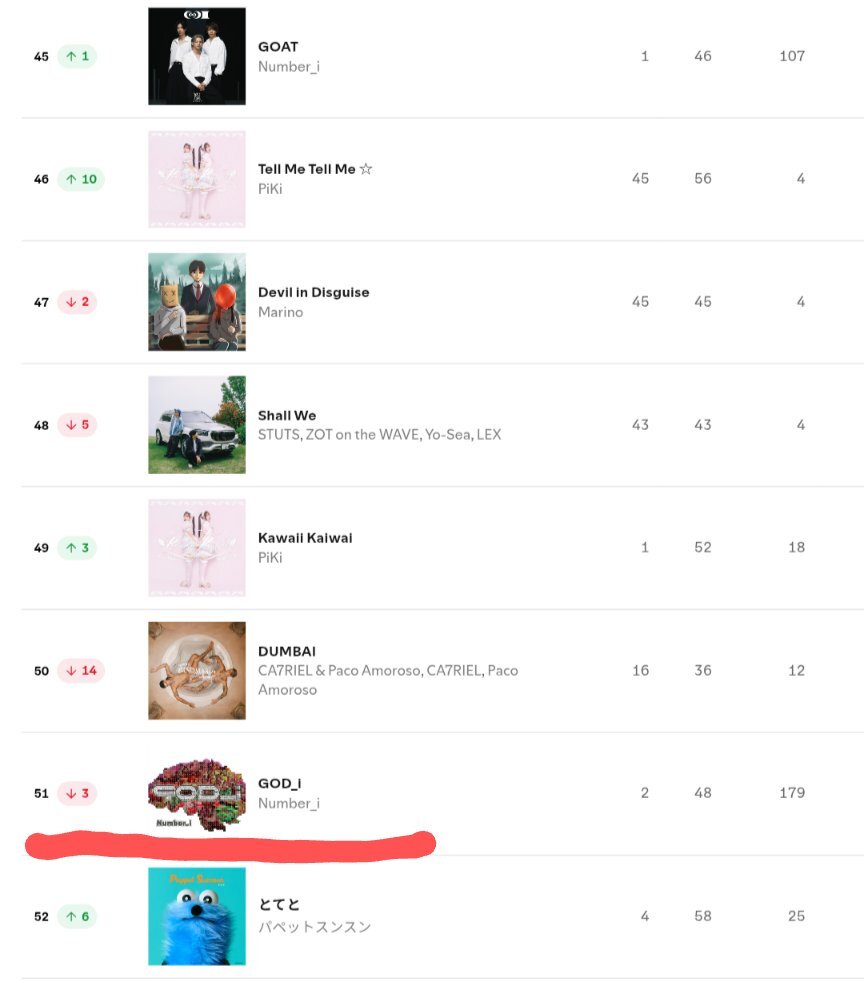
Task: Open the パペットスンスン artist link
Action: click(x=315, y=926)
